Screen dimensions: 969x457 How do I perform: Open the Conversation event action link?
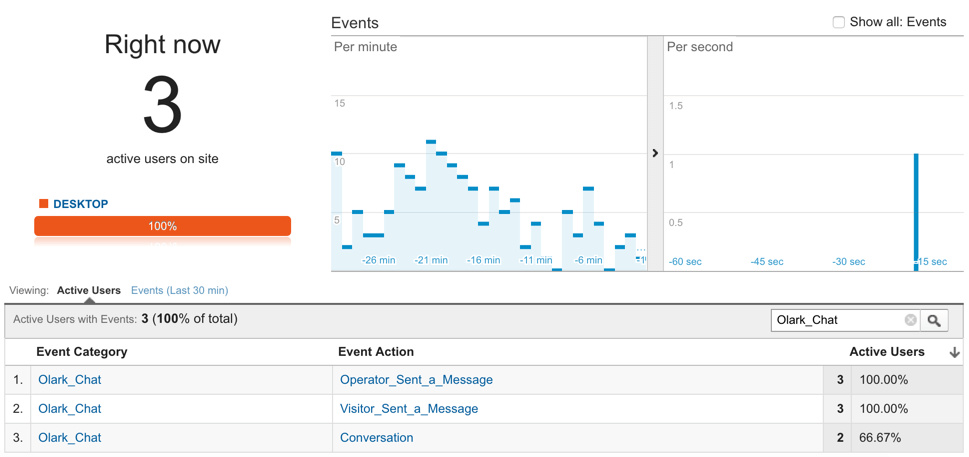click(376, 437)
